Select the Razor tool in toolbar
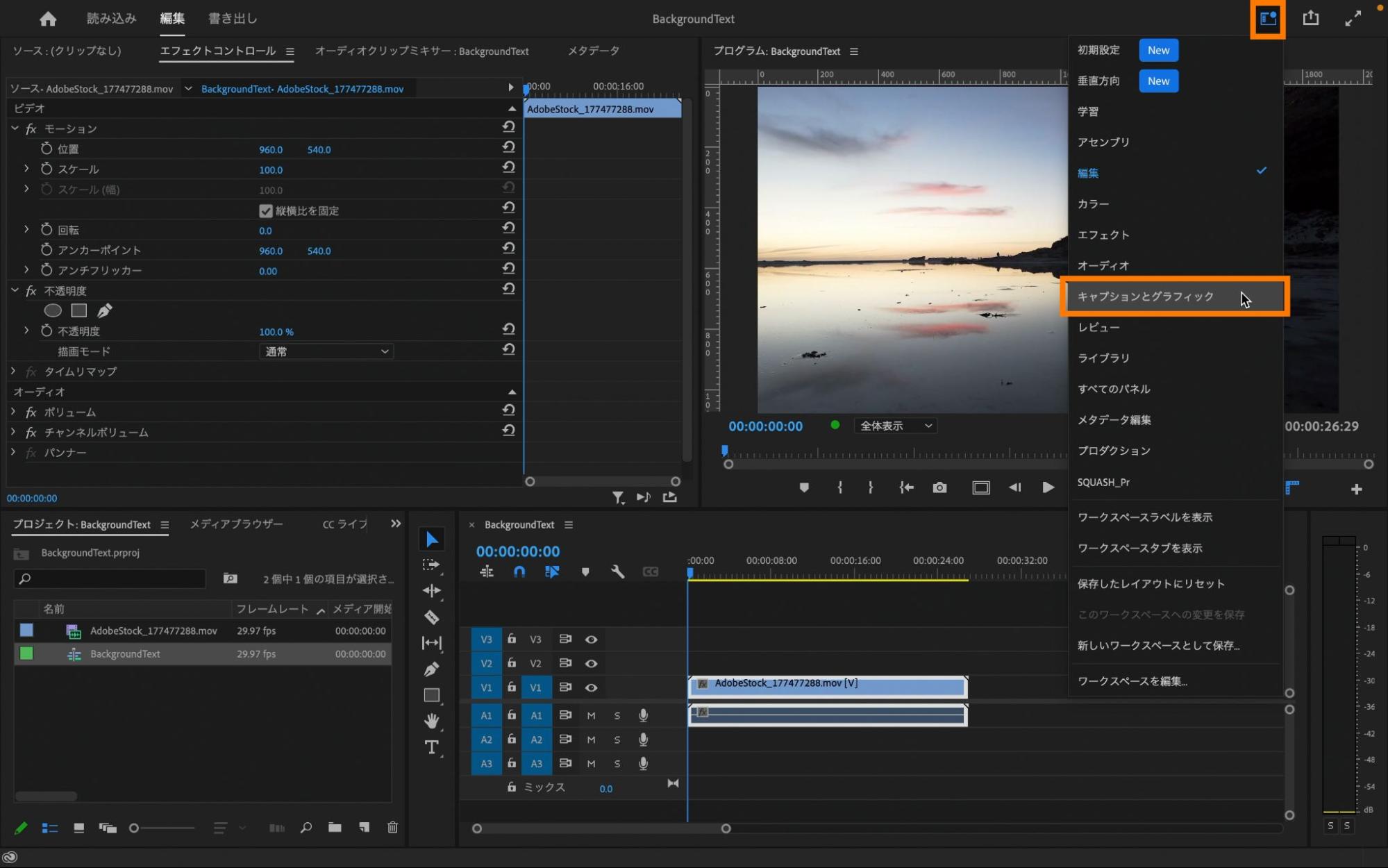 point(431,617)
